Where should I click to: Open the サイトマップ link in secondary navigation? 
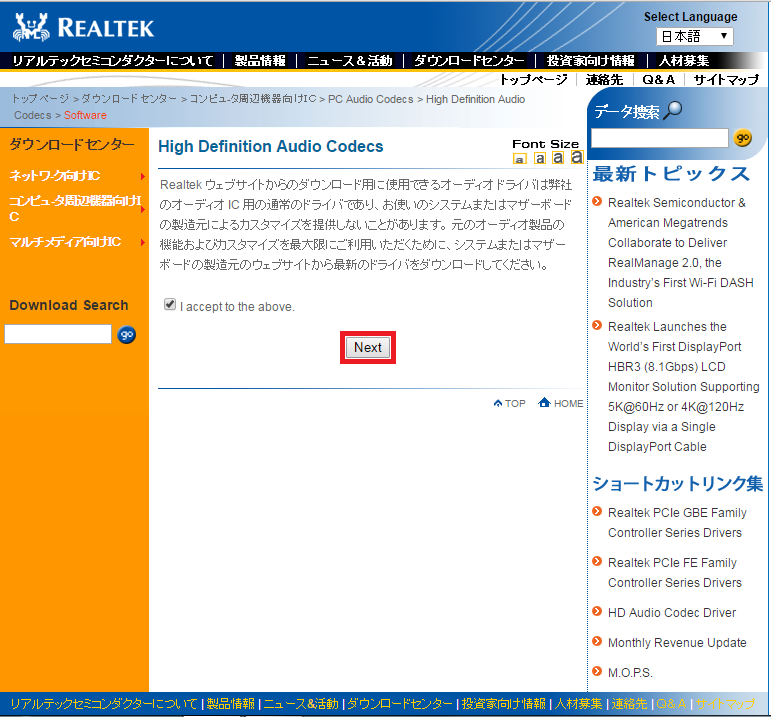pyautogui.click(x=726, y=80)
